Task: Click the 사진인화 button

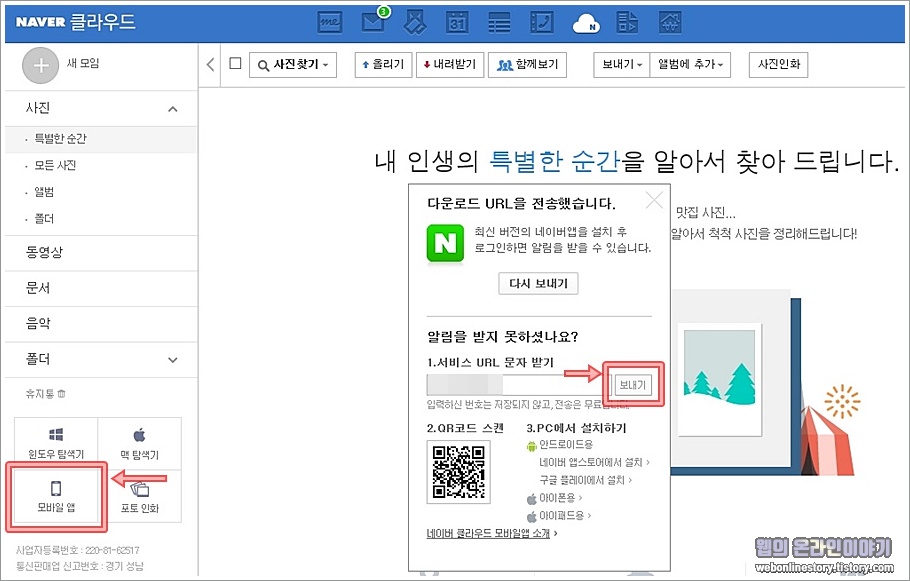Action: click(x=778, y=64)
